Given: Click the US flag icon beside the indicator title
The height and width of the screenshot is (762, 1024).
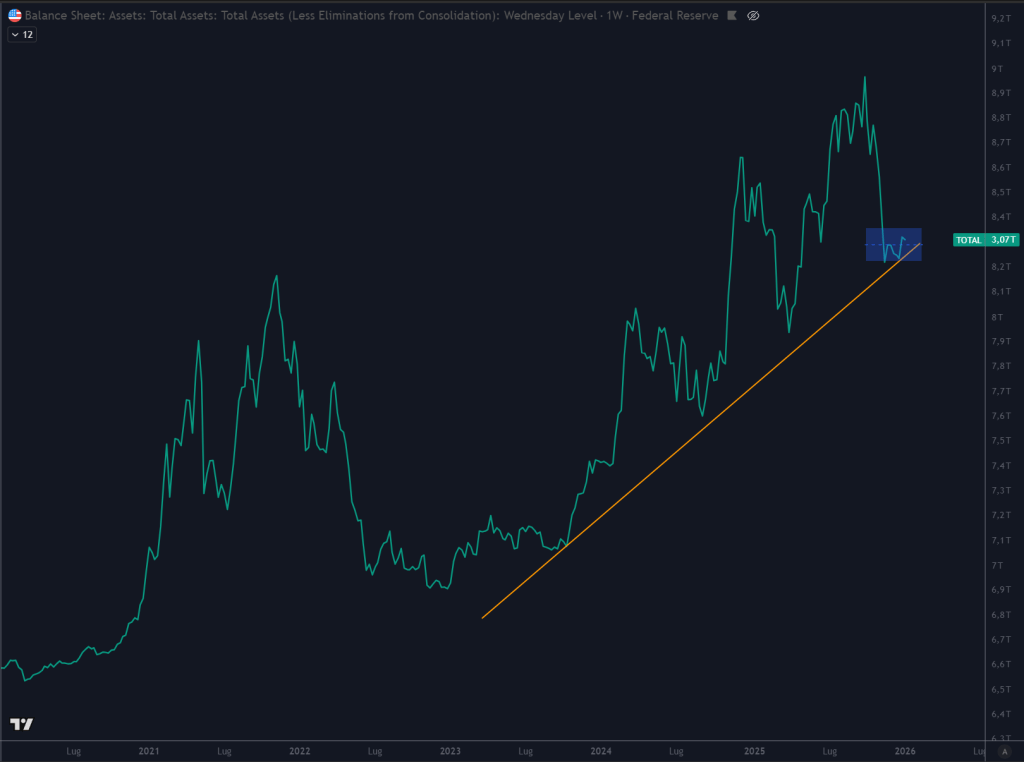Looking at the screenshot, I should (14, 15).
